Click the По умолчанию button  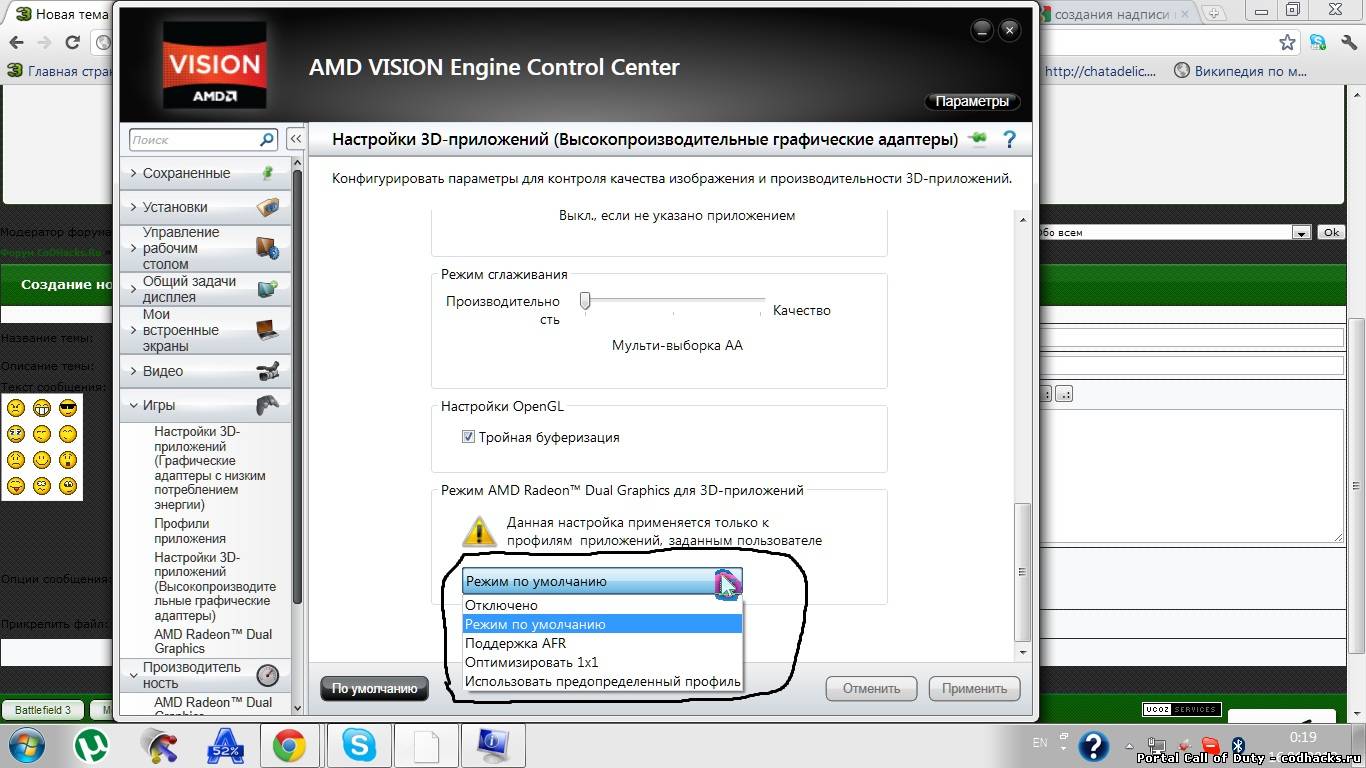[x=374, y=688]
